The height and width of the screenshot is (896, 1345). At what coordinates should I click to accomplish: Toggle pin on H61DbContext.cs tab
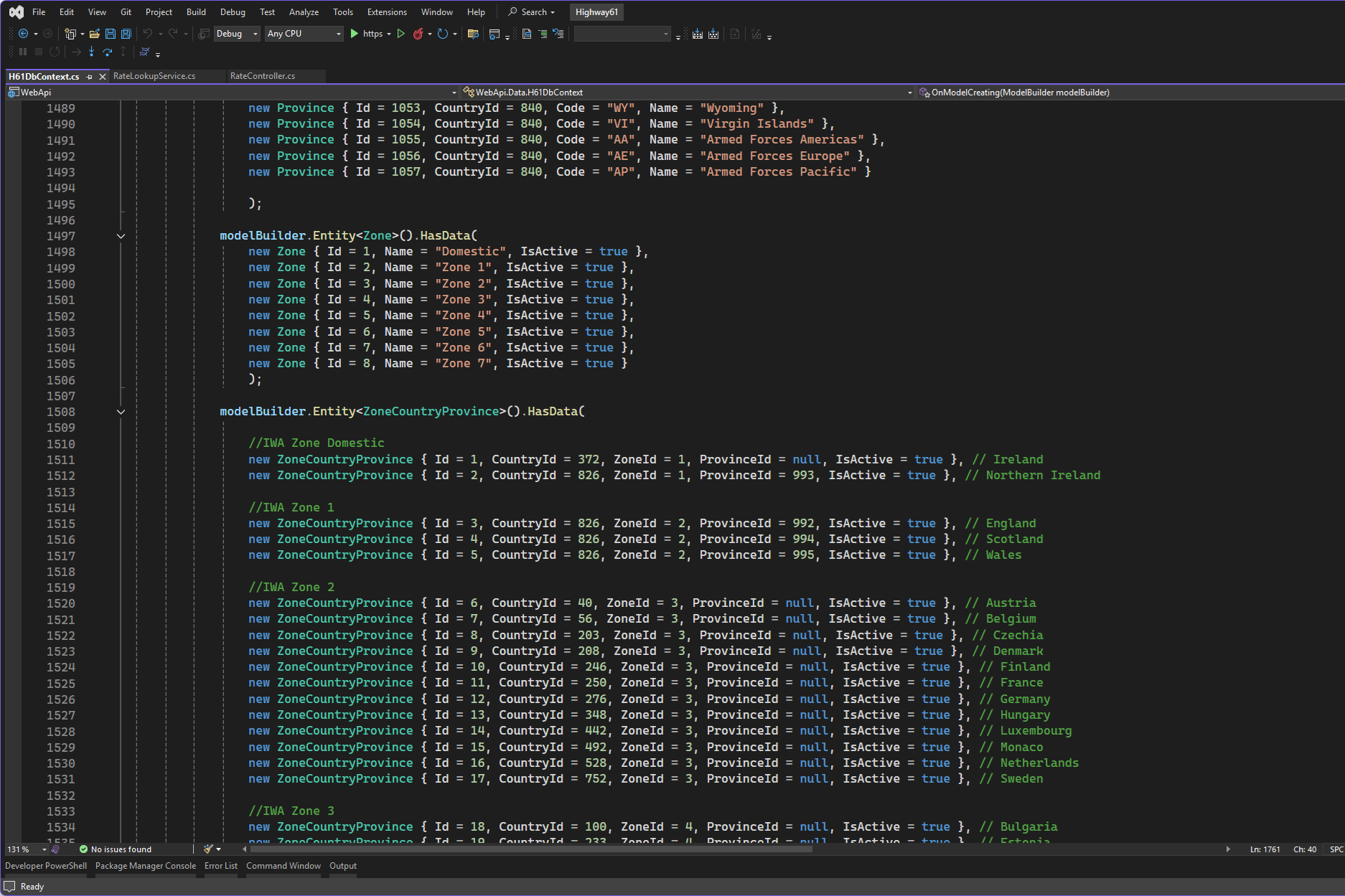click(90, 77)
